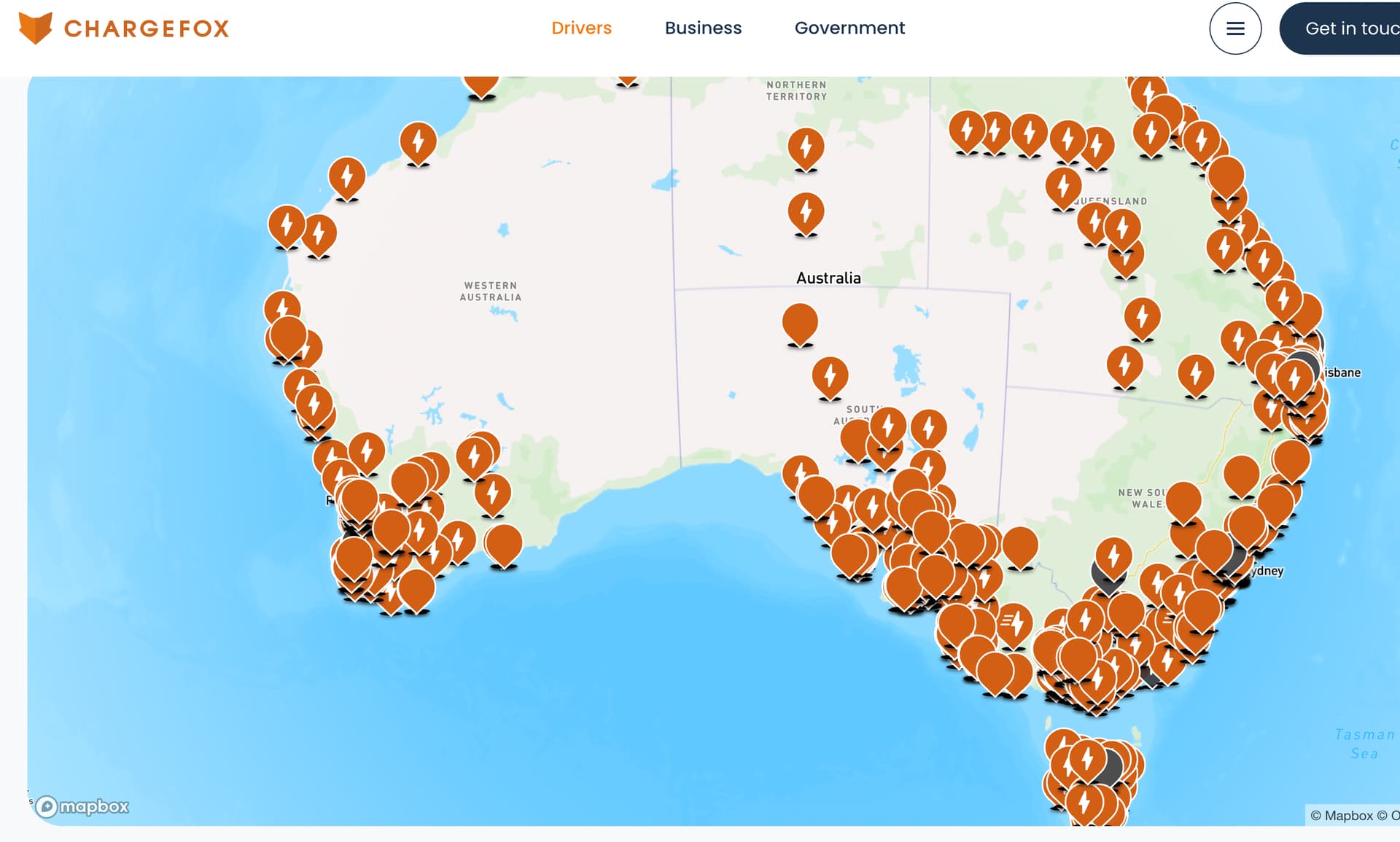Click the Mapbox logo on map

point(82,806)
